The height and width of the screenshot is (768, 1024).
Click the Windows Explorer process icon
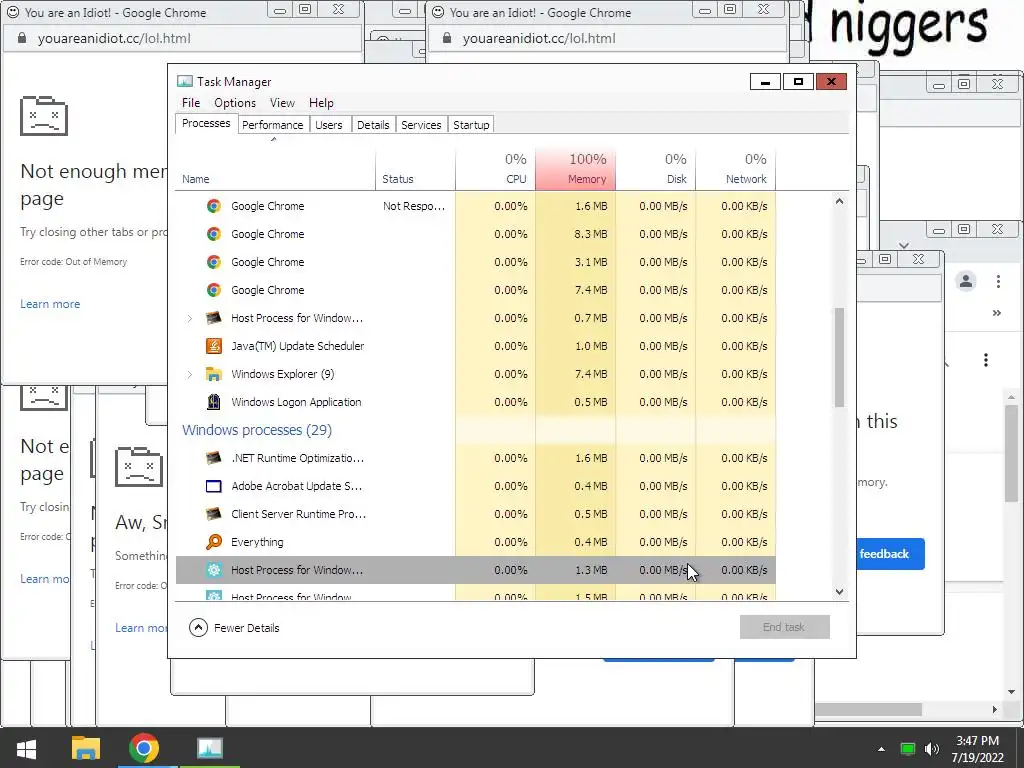click(x=214, y=374)
